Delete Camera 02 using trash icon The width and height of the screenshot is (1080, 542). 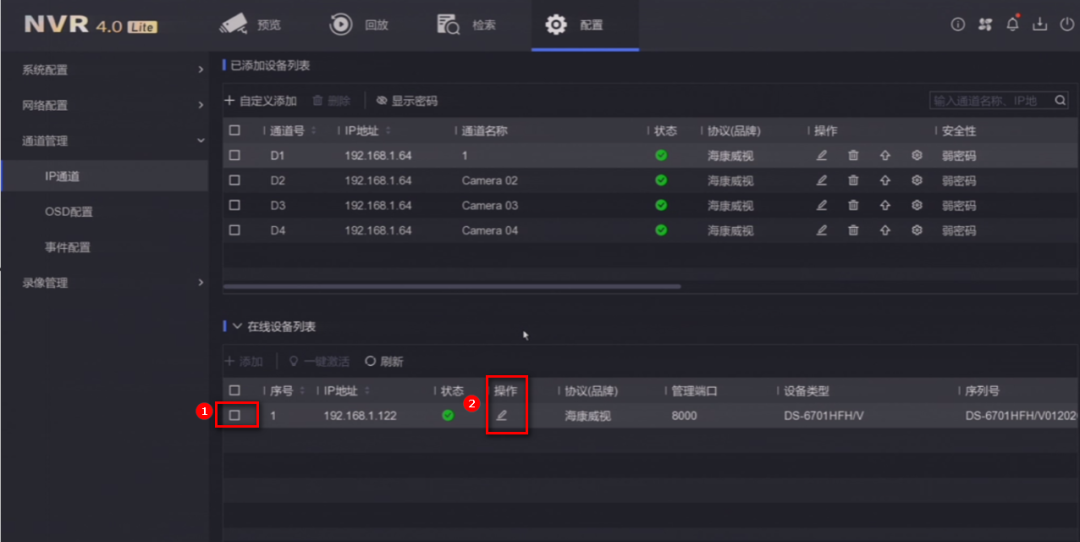pyautogui.click(x=853, y=180)
